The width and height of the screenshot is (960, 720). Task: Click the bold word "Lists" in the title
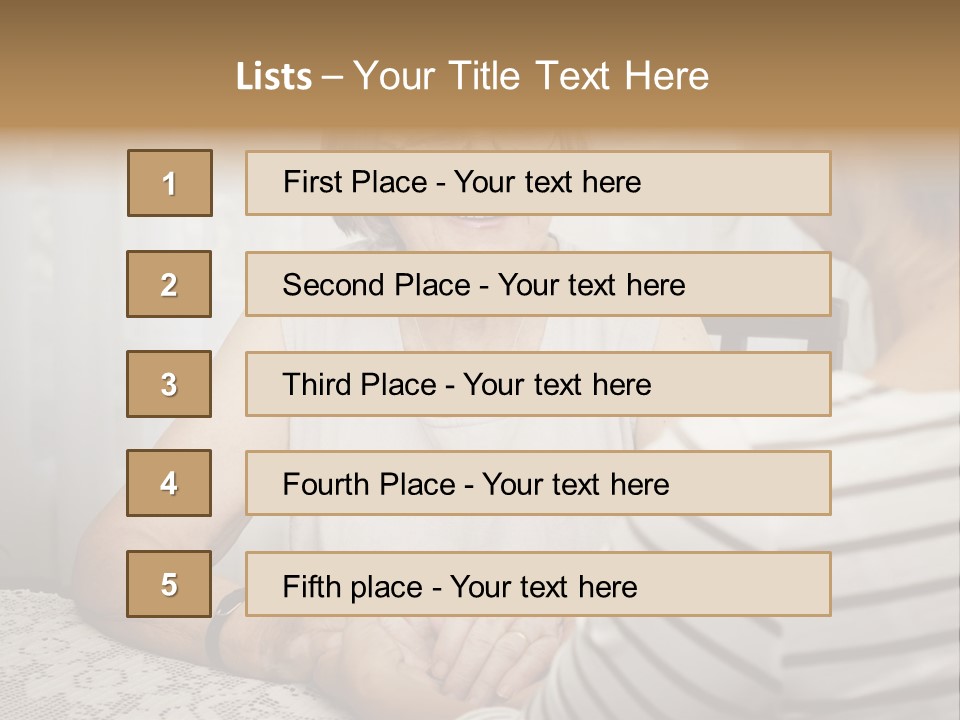[273, 77]
